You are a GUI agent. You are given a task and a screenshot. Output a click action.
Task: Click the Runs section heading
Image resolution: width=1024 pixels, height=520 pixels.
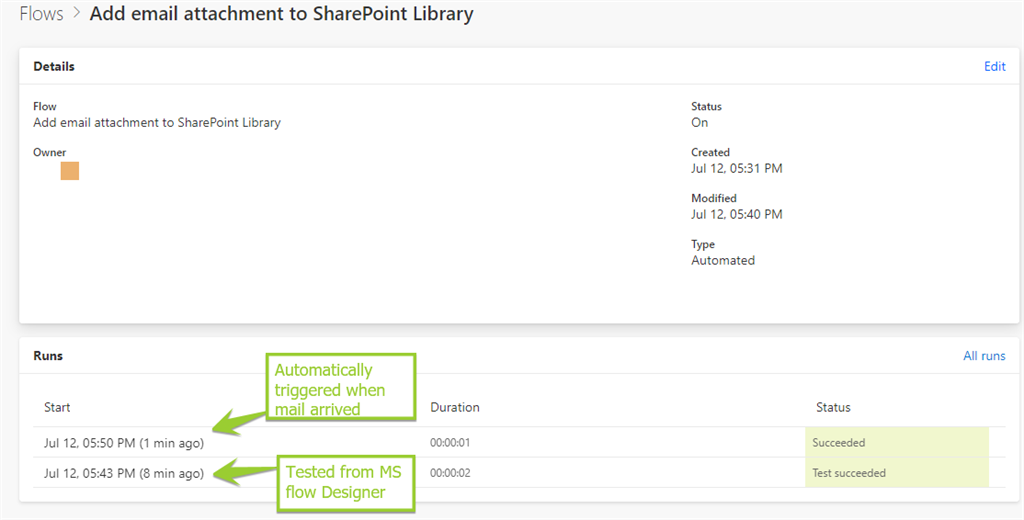click(48, 355)
